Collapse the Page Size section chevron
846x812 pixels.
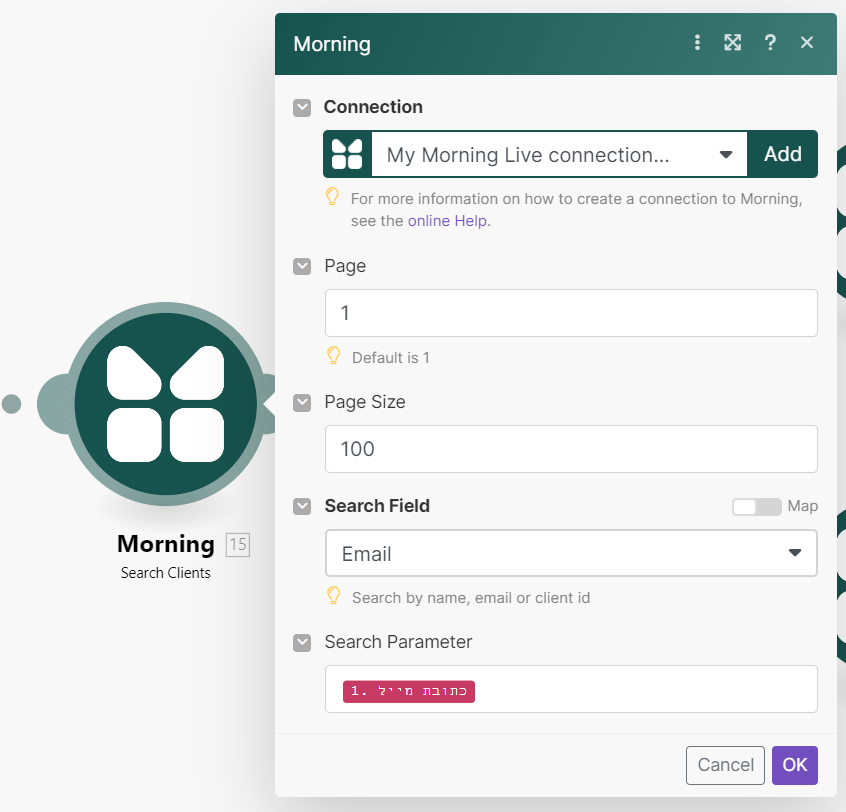tap(302, 402)
